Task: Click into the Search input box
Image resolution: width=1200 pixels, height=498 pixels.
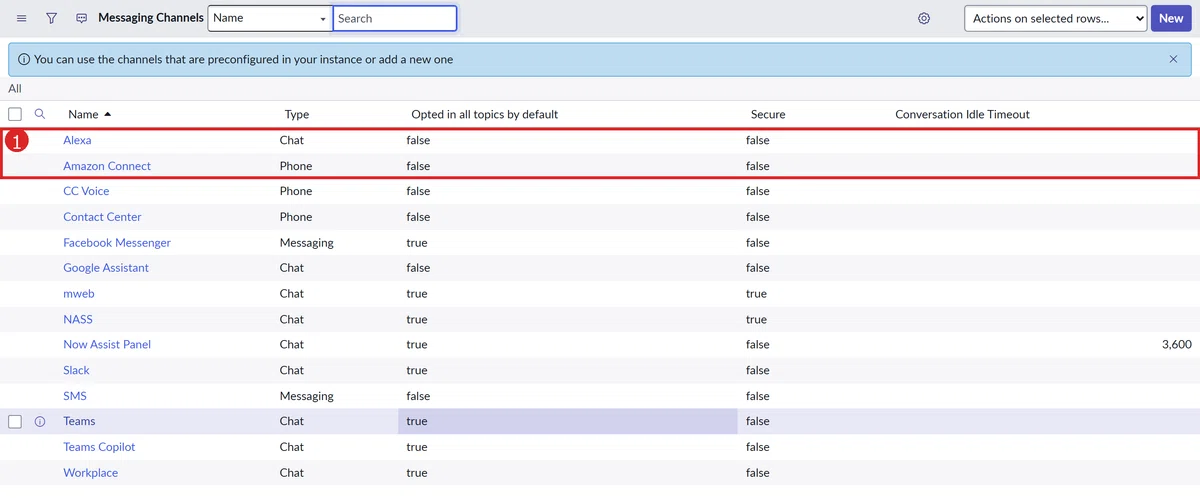Action: 395,18
